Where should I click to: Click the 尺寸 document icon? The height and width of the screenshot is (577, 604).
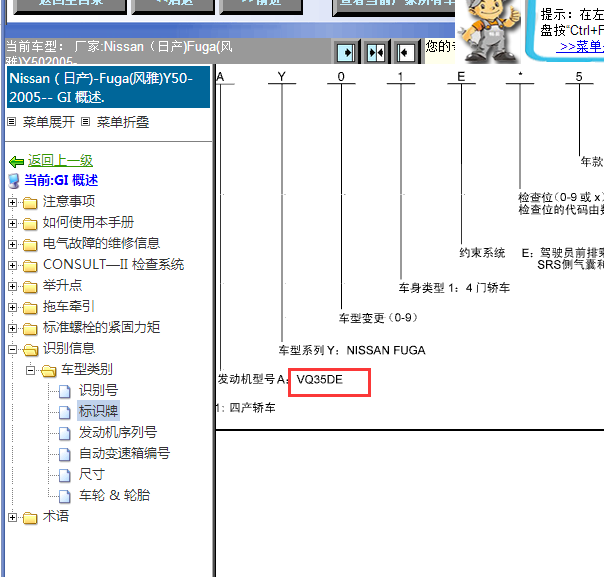tap(65, 475)
